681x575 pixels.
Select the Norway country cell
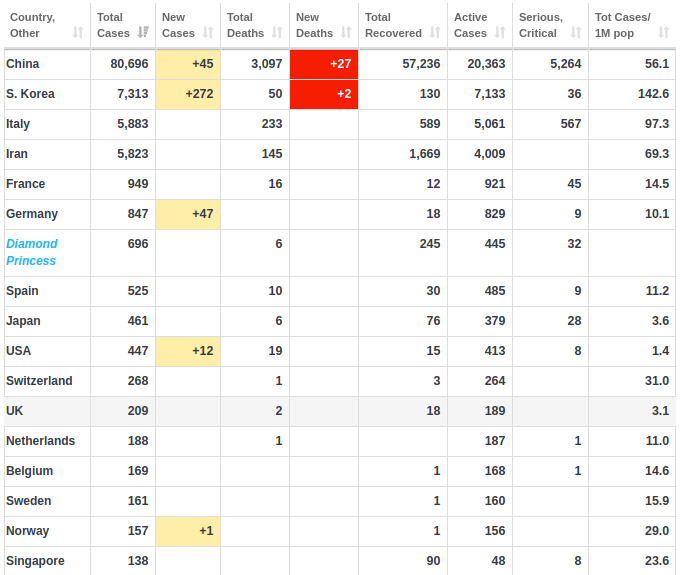click(x=47, y=531)
